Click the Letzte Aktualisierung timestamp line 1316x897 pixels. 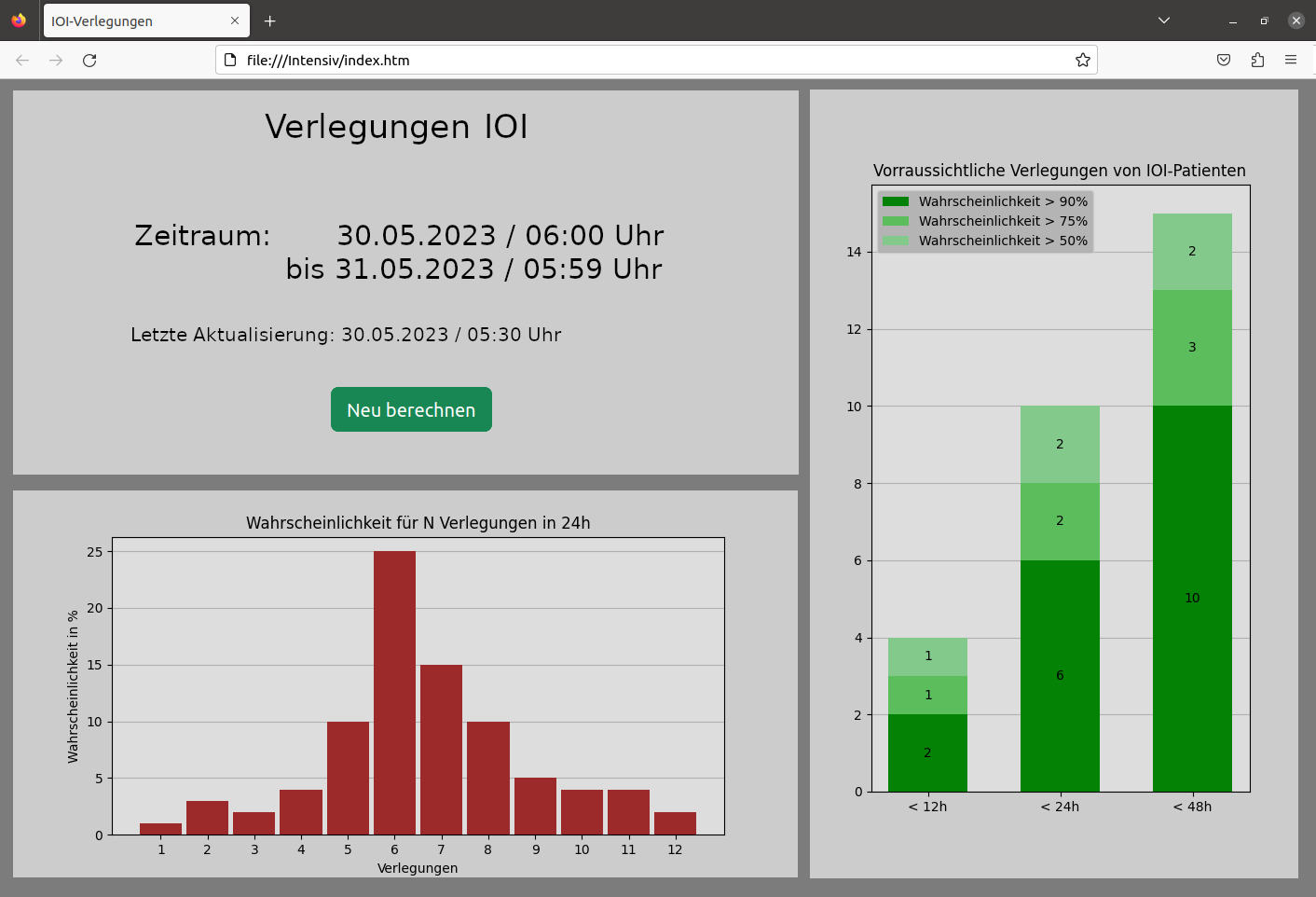point(346,335)
